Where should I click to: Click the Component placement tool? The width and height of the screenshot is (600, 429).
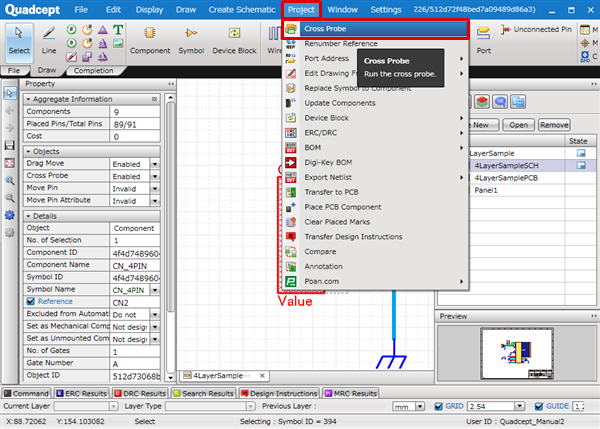pyautogui.click(x=150, y=41)
